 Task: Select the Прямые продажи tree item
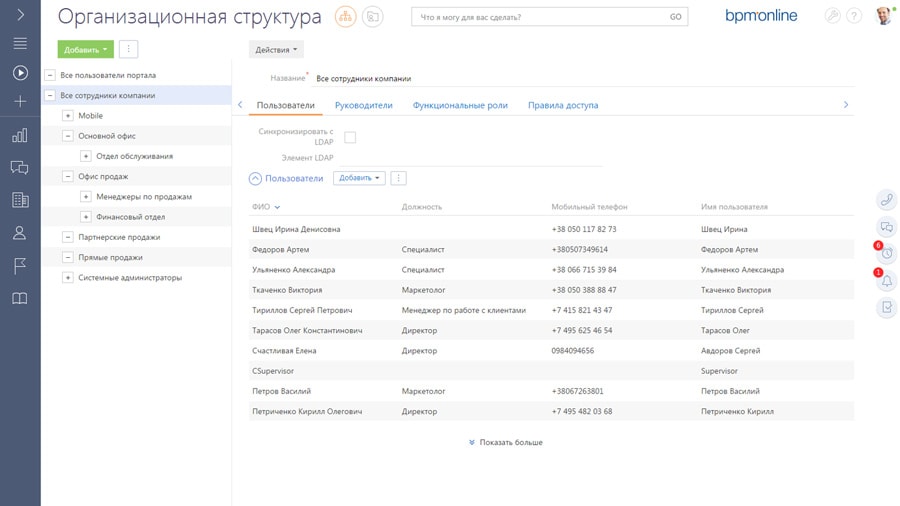tap(110, 258)
